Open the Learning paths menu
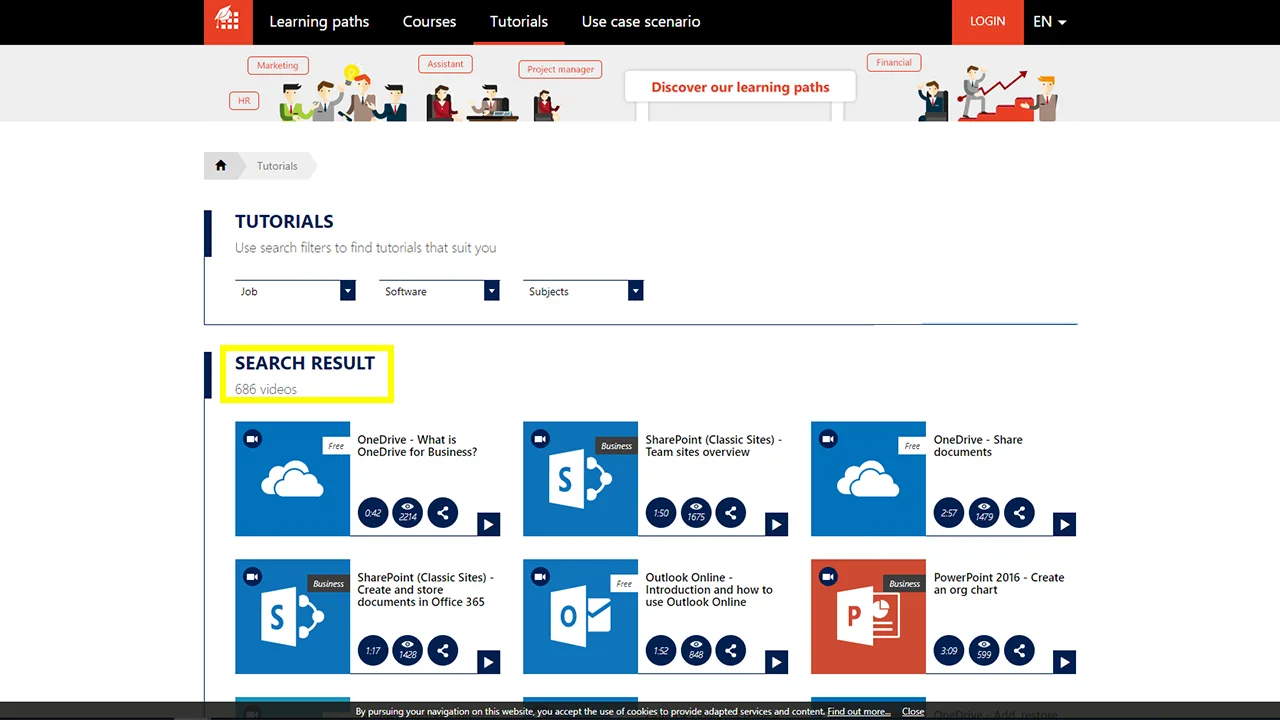1280x720 pixels. click(319, 22)
